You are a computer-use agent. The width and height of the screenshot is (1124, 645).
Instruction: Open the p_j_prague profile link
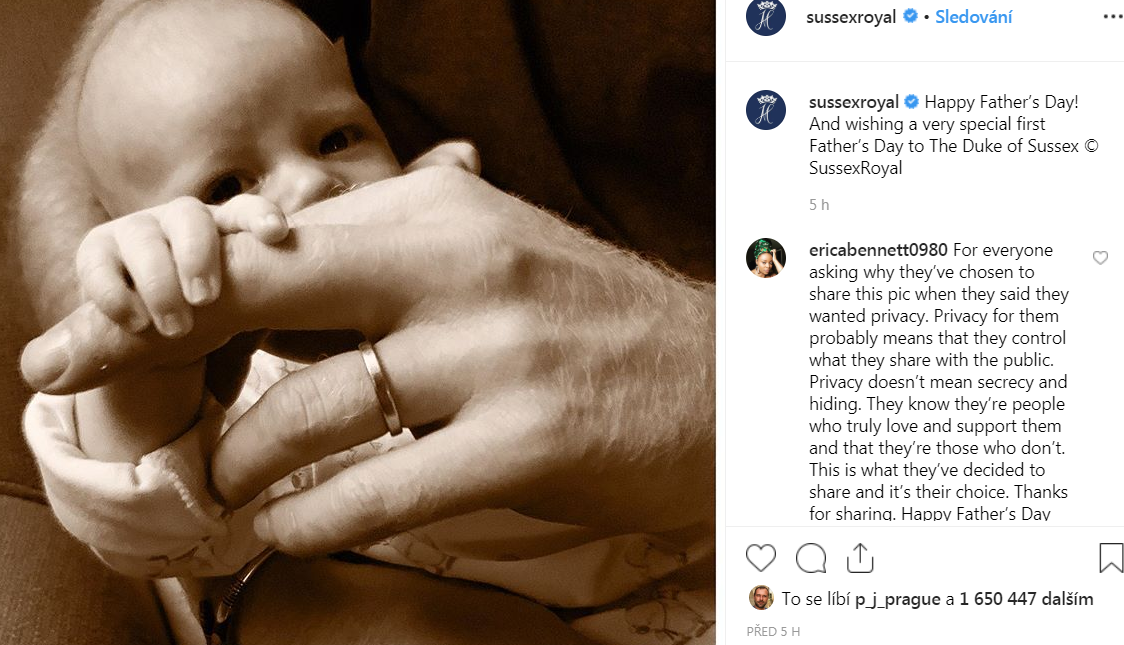click(897, 600)
